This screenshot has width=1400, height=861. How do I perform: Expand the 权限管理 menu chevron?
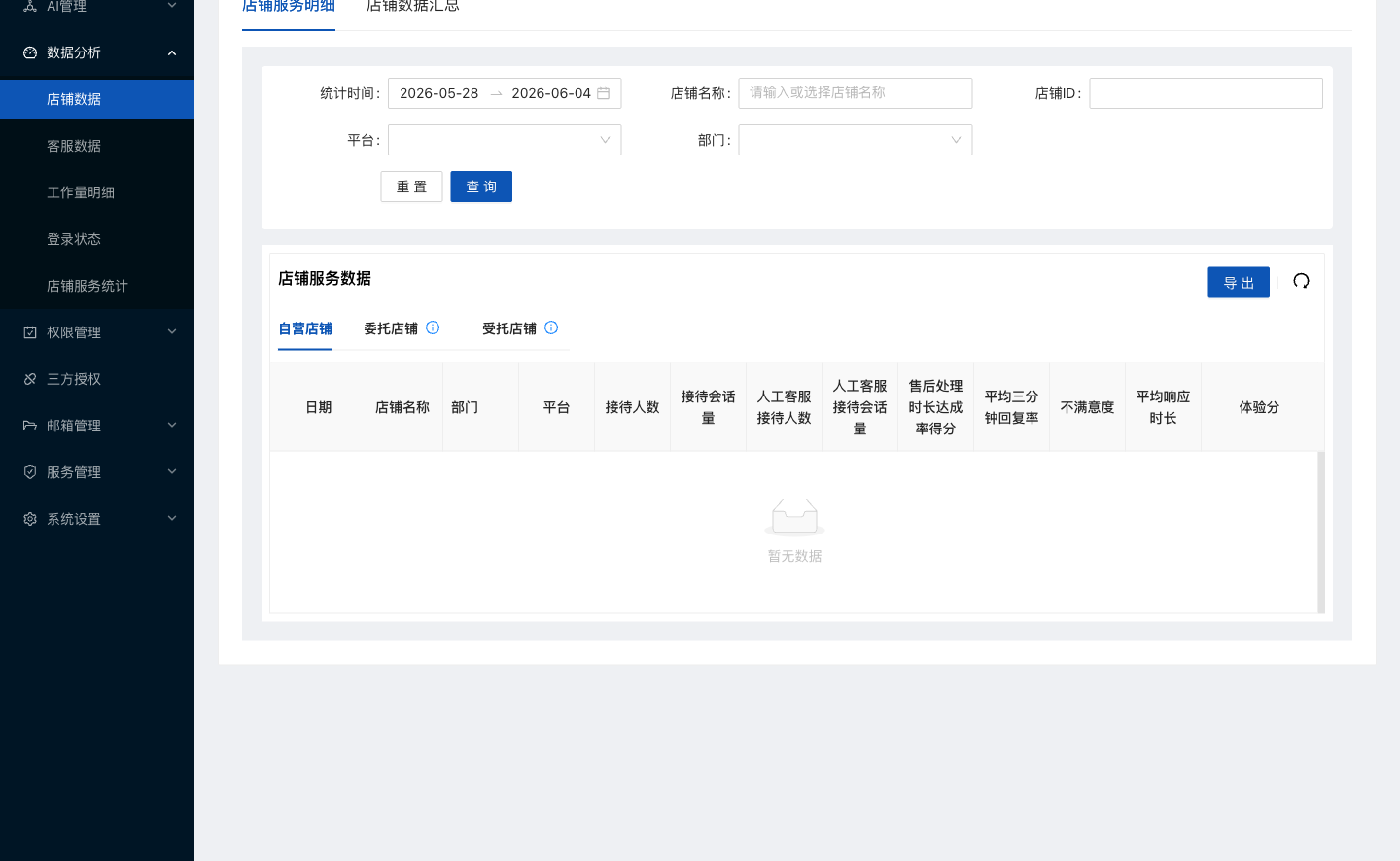click(172, 331)
